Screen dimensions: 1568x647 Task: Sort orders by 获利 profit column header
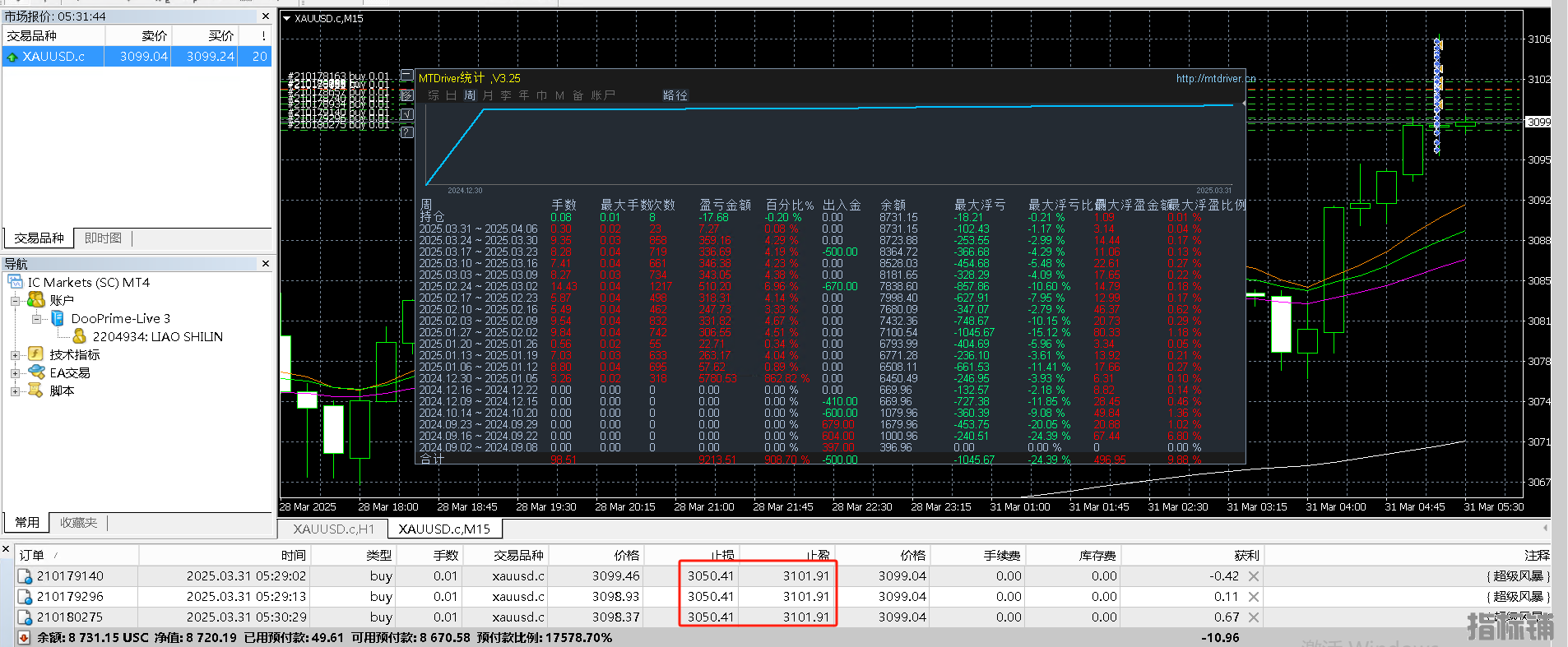[x=1246, y=555]
